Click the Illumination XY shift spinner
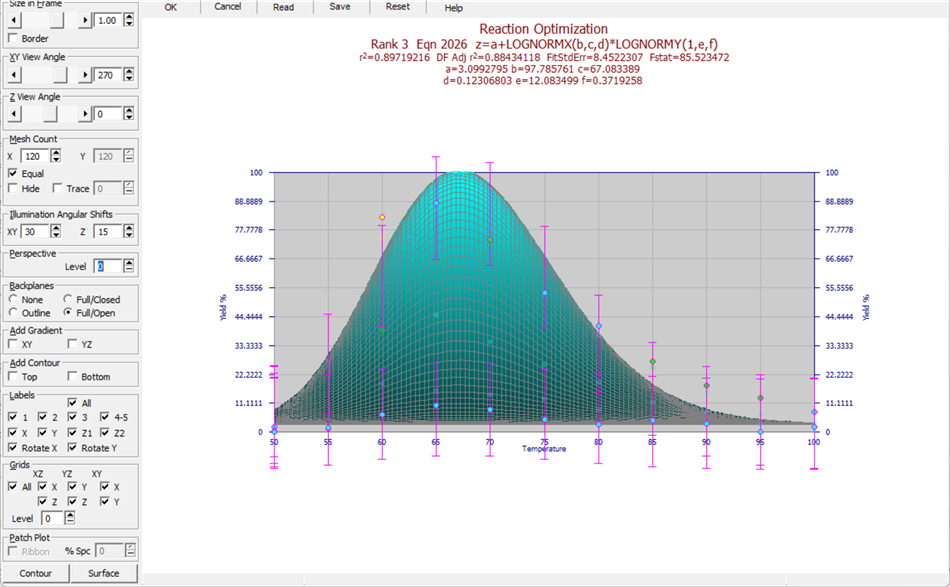 [56, 231]
